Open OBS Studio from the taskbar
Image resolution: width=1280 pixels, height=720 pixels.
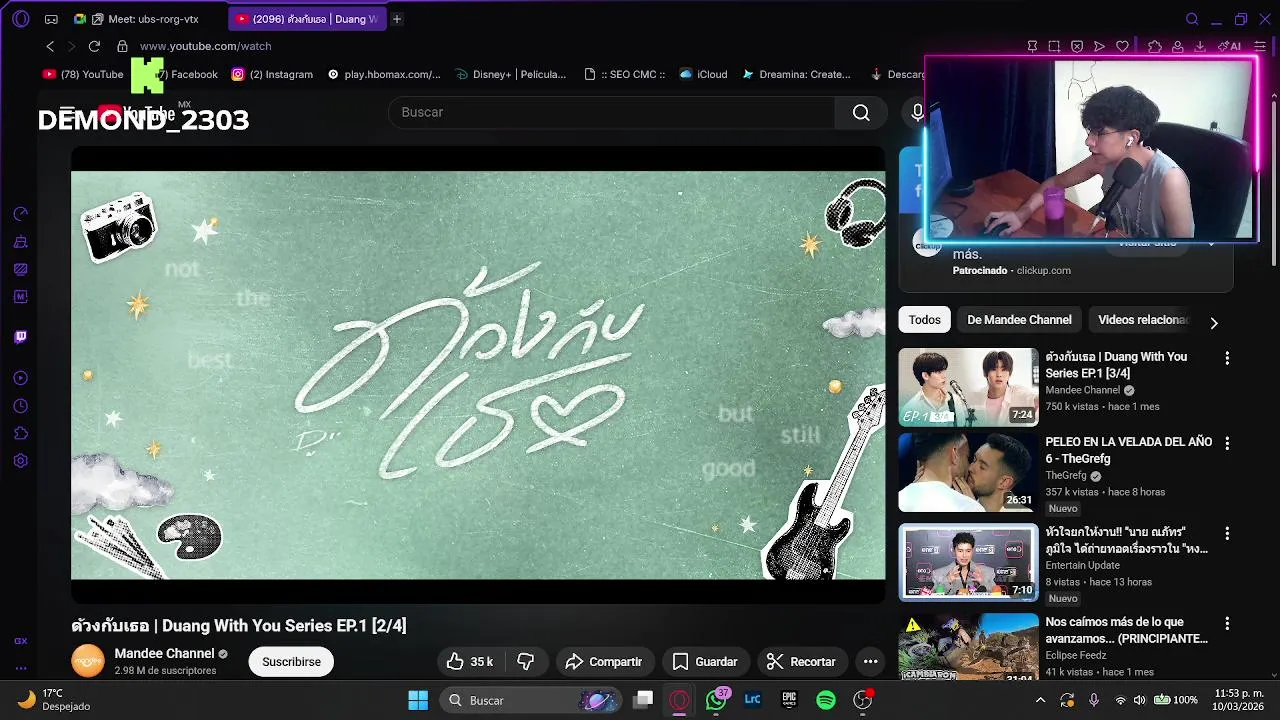862,700
